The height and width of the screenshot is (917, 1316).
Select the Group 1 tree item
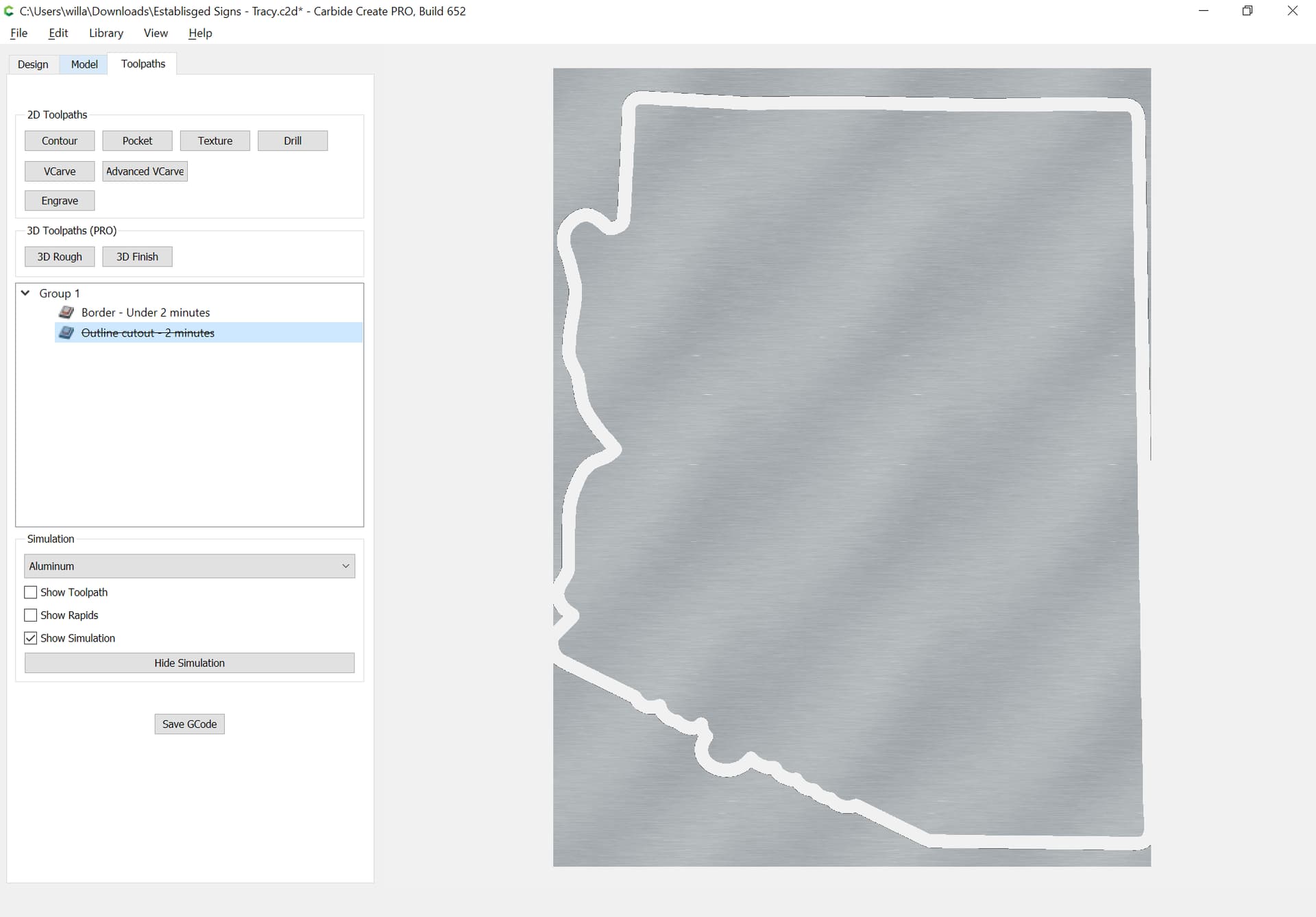[60, 293]
